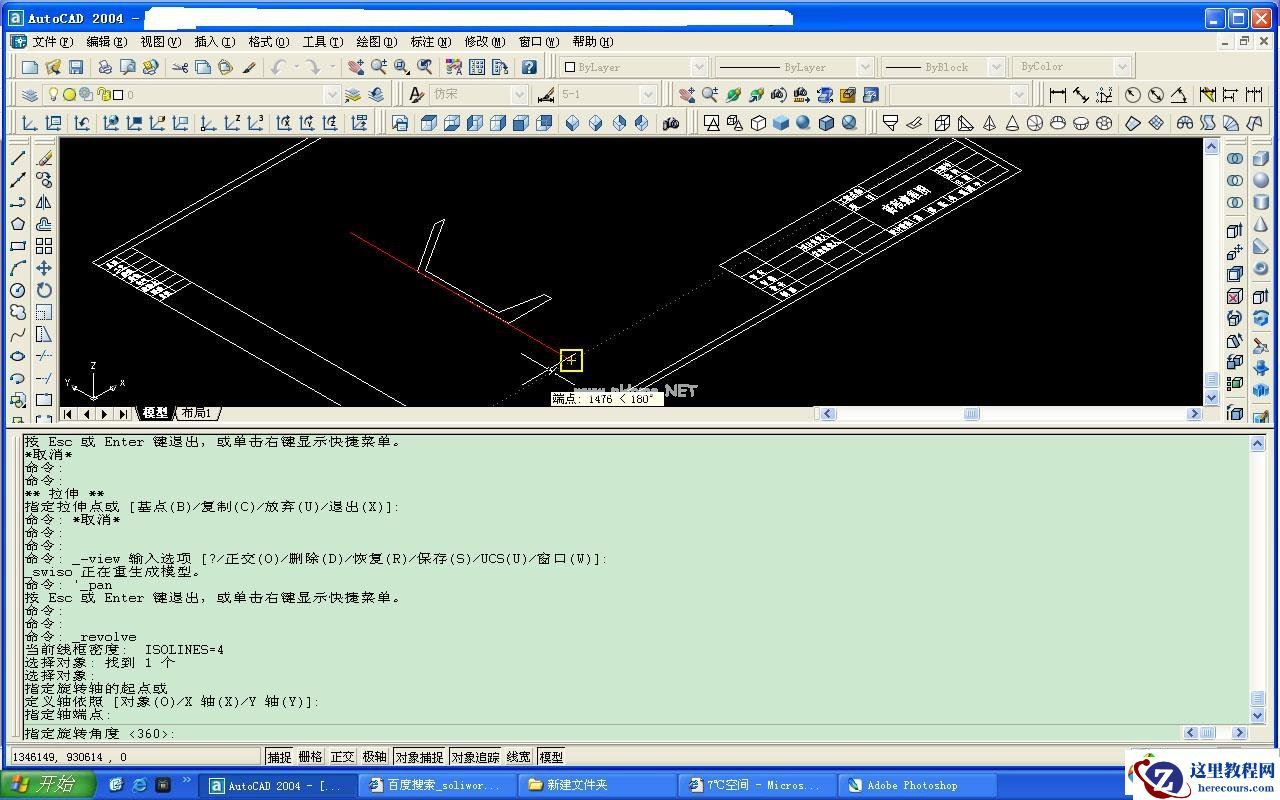Toggle 对象捕捉 object snap in status bar
This screenshot has width=1280, height=800.
(x=419, y=757)
